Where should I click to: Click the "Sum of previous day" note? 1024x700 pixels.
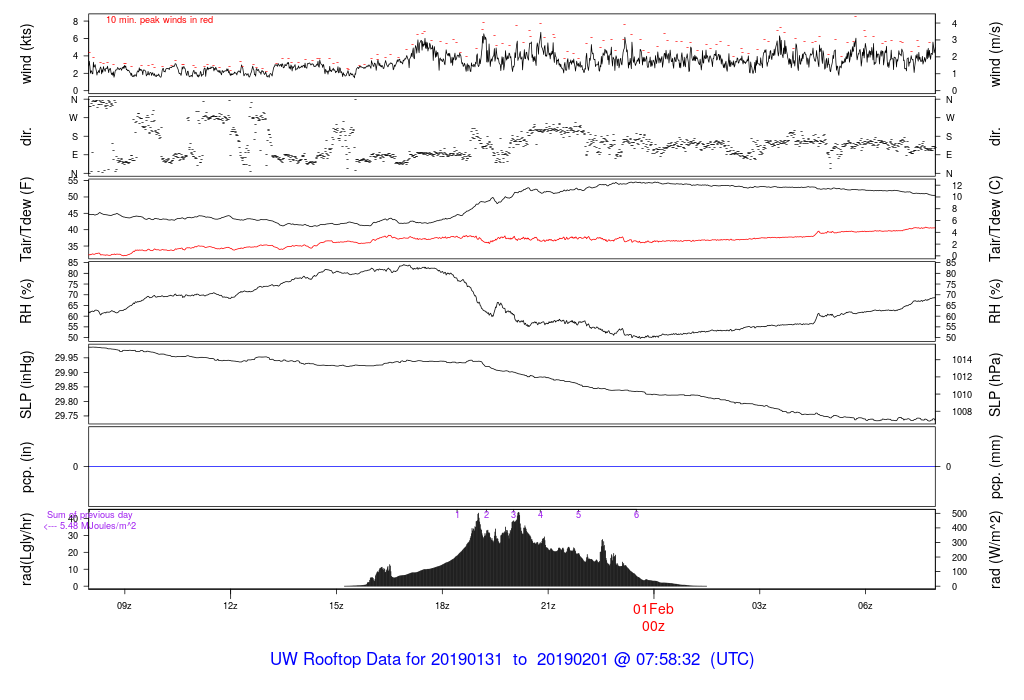pyautogui.click(x=89, y=515)
